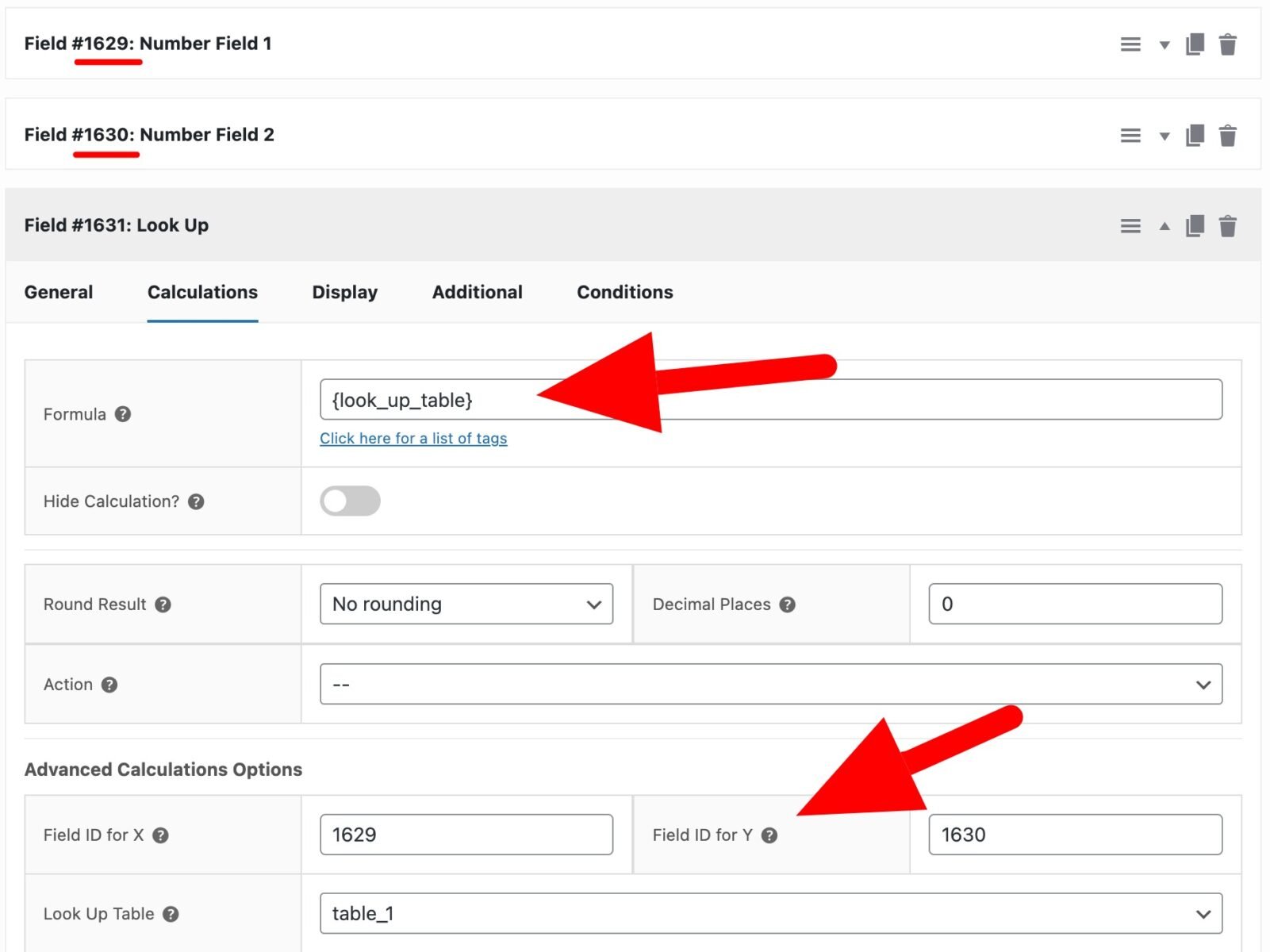Click the Field ID for X help icon
The width and height of the screenshot is (1270, 952).
pos(163,835)
